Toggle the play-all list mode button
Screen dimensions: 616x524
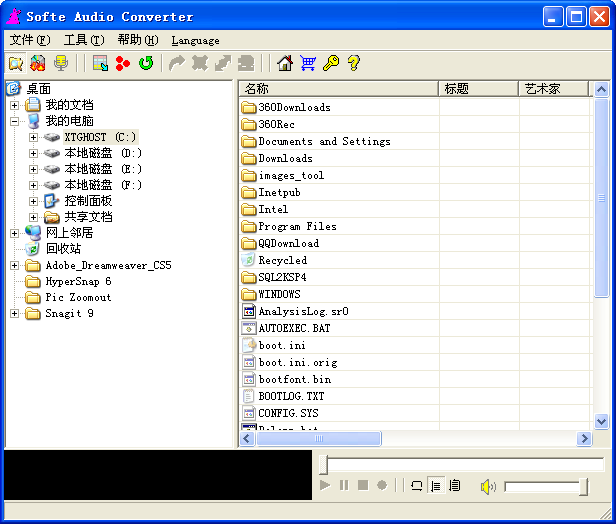(454, 486)
